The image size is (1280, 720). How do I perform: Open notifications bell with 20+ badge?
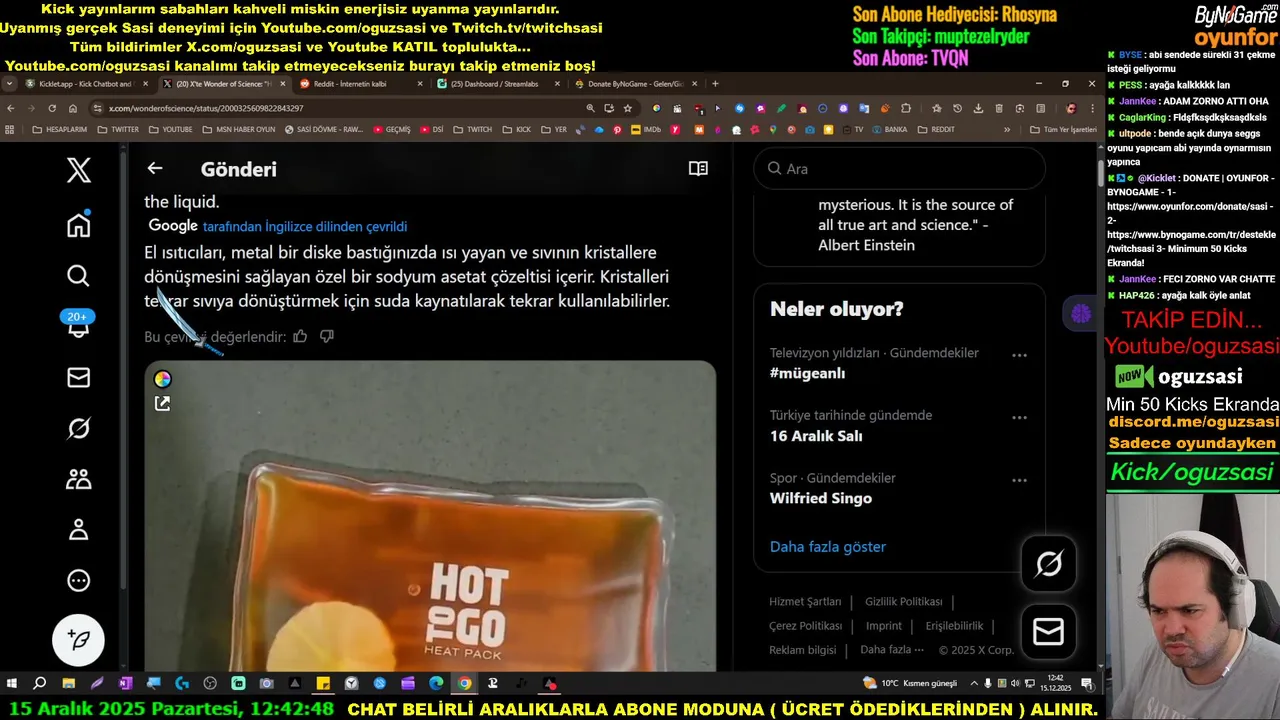click(x=78, y=323)
